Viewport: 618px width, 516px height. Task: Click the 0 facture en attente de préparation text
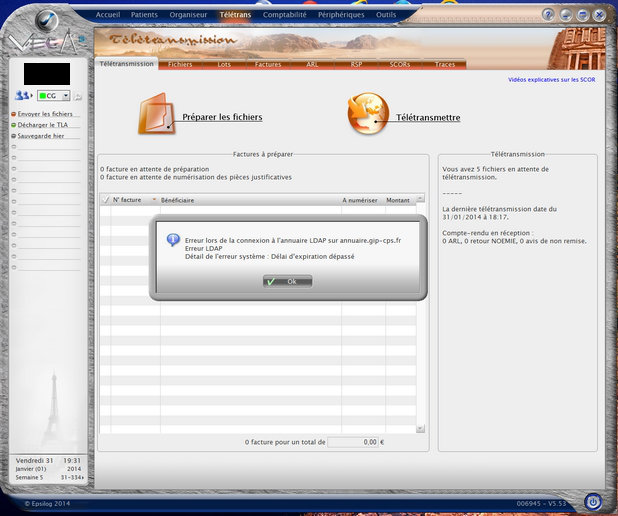[154, 169]
